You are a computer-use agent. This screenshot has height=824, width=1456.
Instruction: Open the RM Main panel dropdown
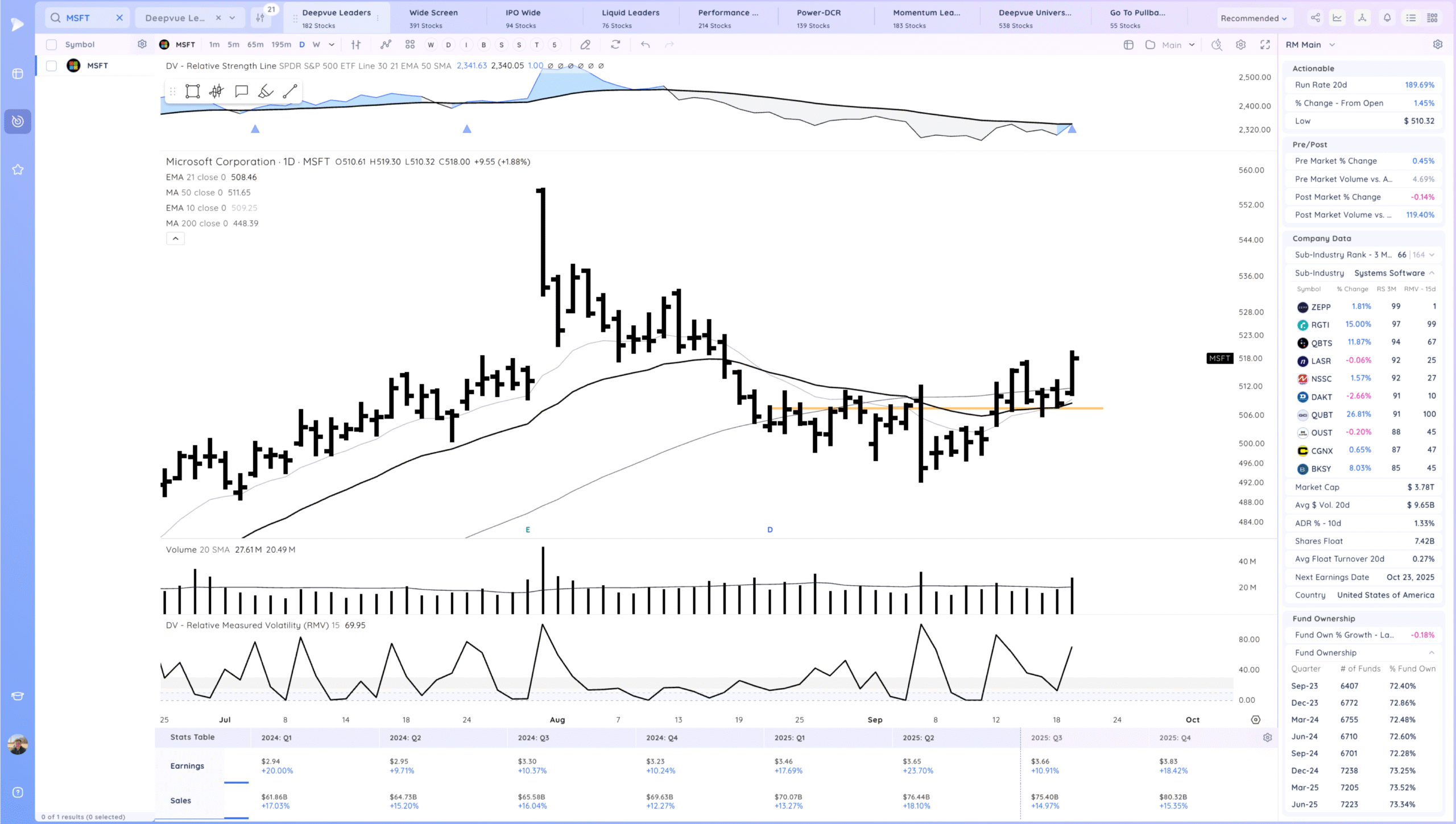click(x=1331, y=44)
